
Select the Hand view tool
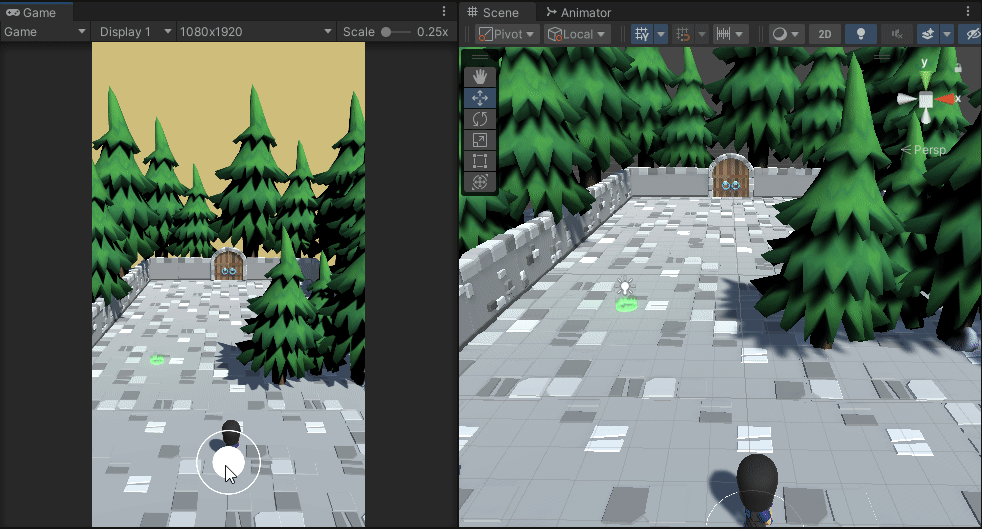(480, 77)
